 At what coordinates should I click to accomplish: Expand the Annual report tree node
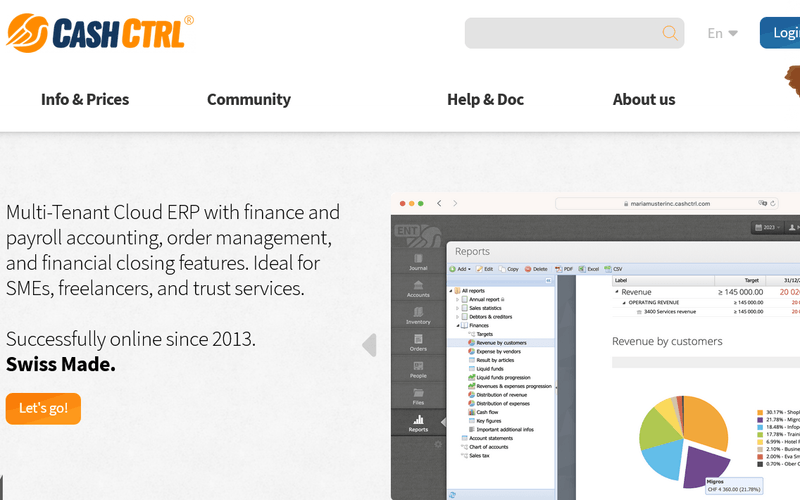tap(457, 299)
